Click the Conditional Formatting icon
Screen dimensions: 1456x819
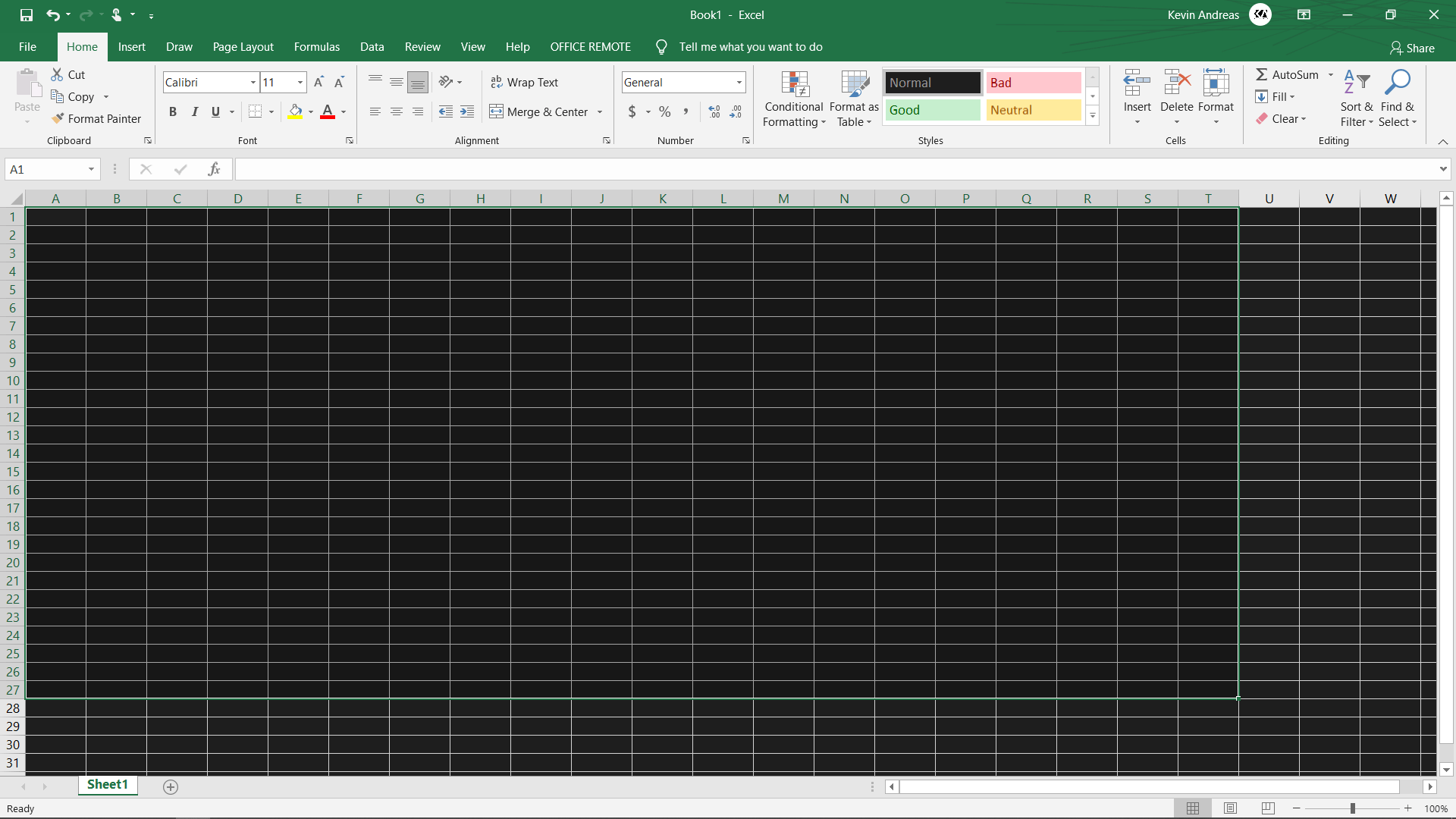(x=794, y=97)
